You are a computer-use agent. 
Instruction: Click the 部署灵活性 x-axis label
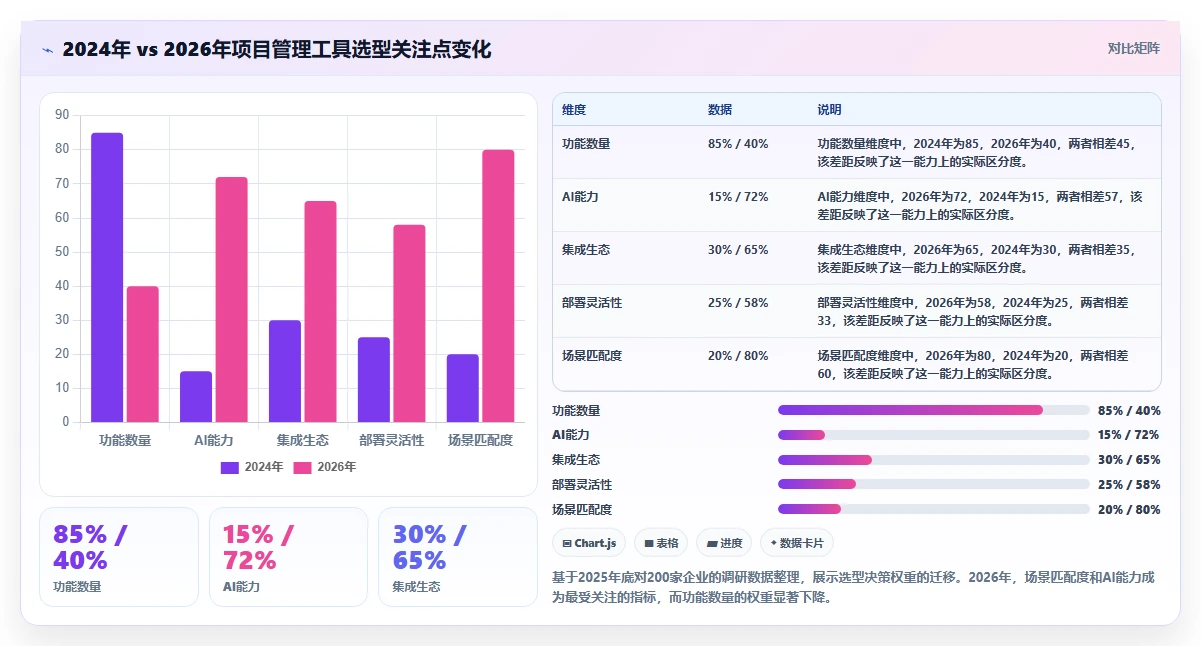[392, 440]
